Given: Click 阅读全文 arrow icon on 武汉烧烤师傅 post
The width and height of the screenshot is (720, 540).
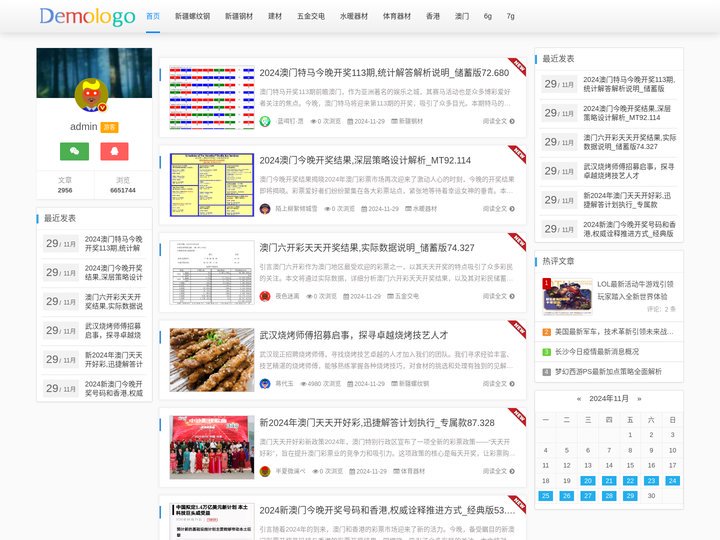Looking at the screenshot, I should [x=512, y=384].
